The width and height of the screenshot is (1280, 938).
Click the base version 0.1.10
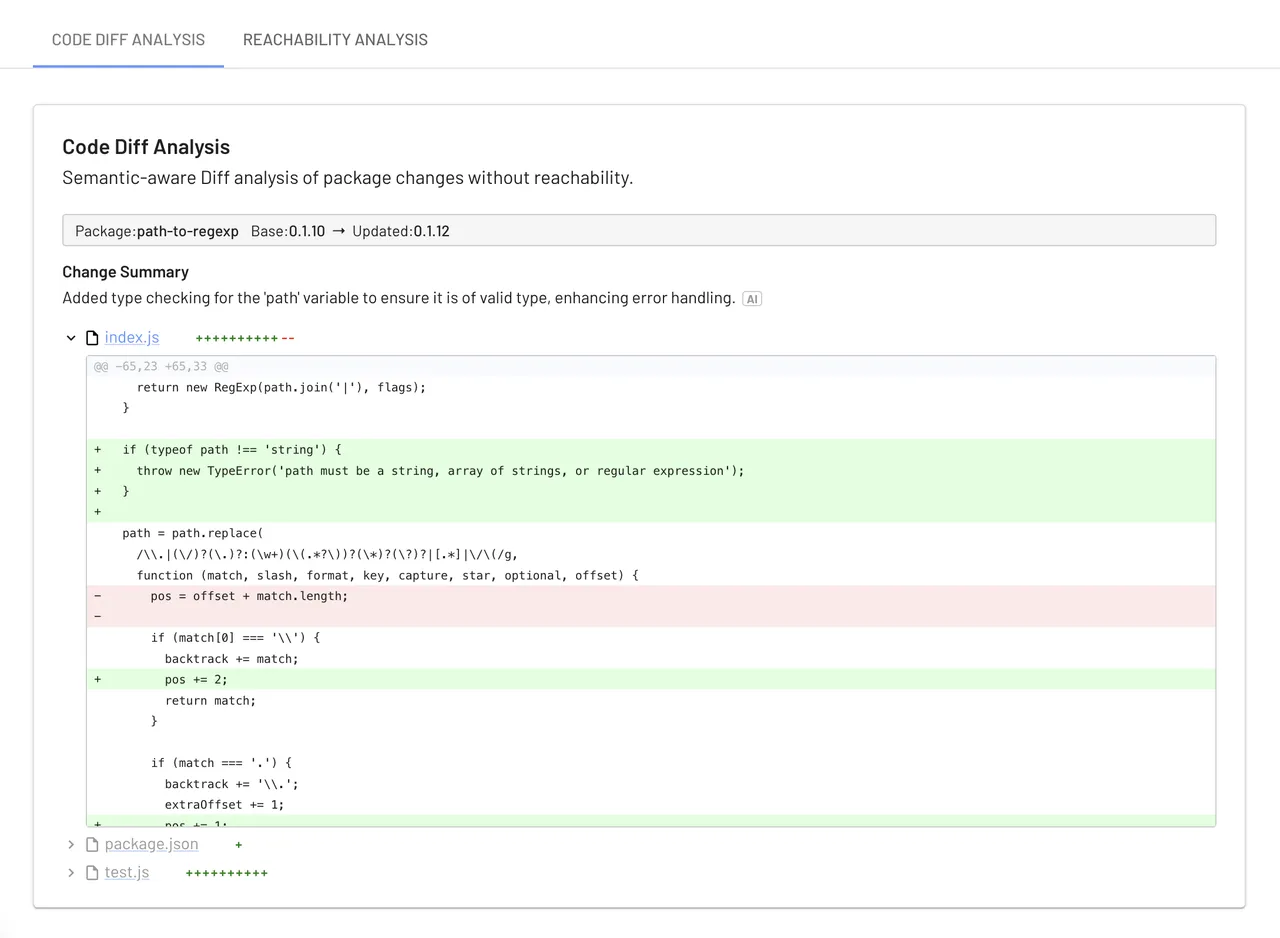[x=307, y=231]
